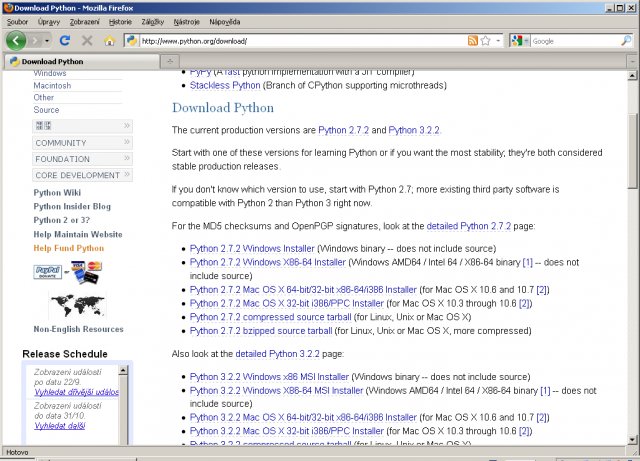Download Python 2.7.2 Mac OS X 64-bit/32-bit Installer

(303, 290)
